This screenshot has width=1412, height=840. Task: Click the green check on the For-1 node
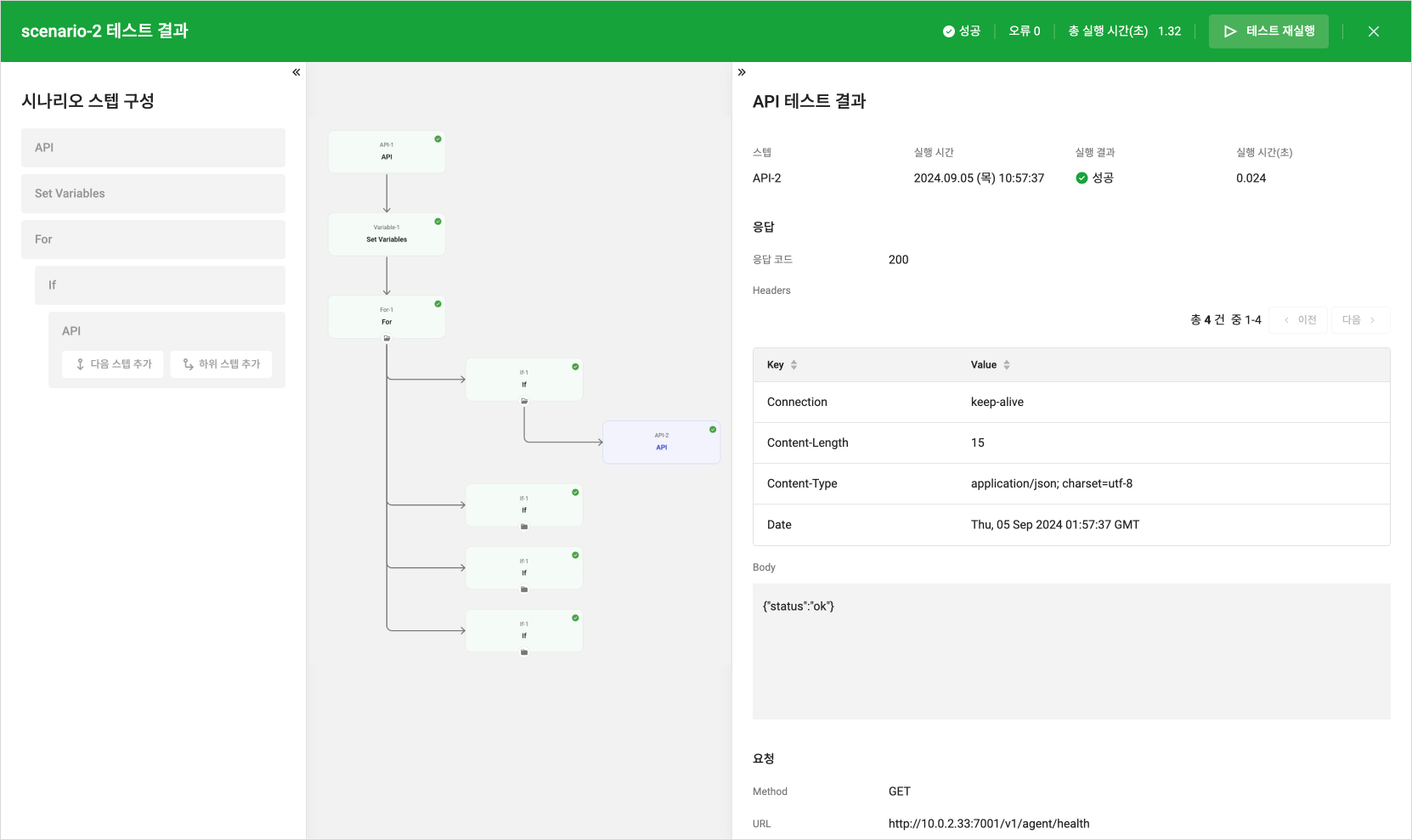(438, 304)
